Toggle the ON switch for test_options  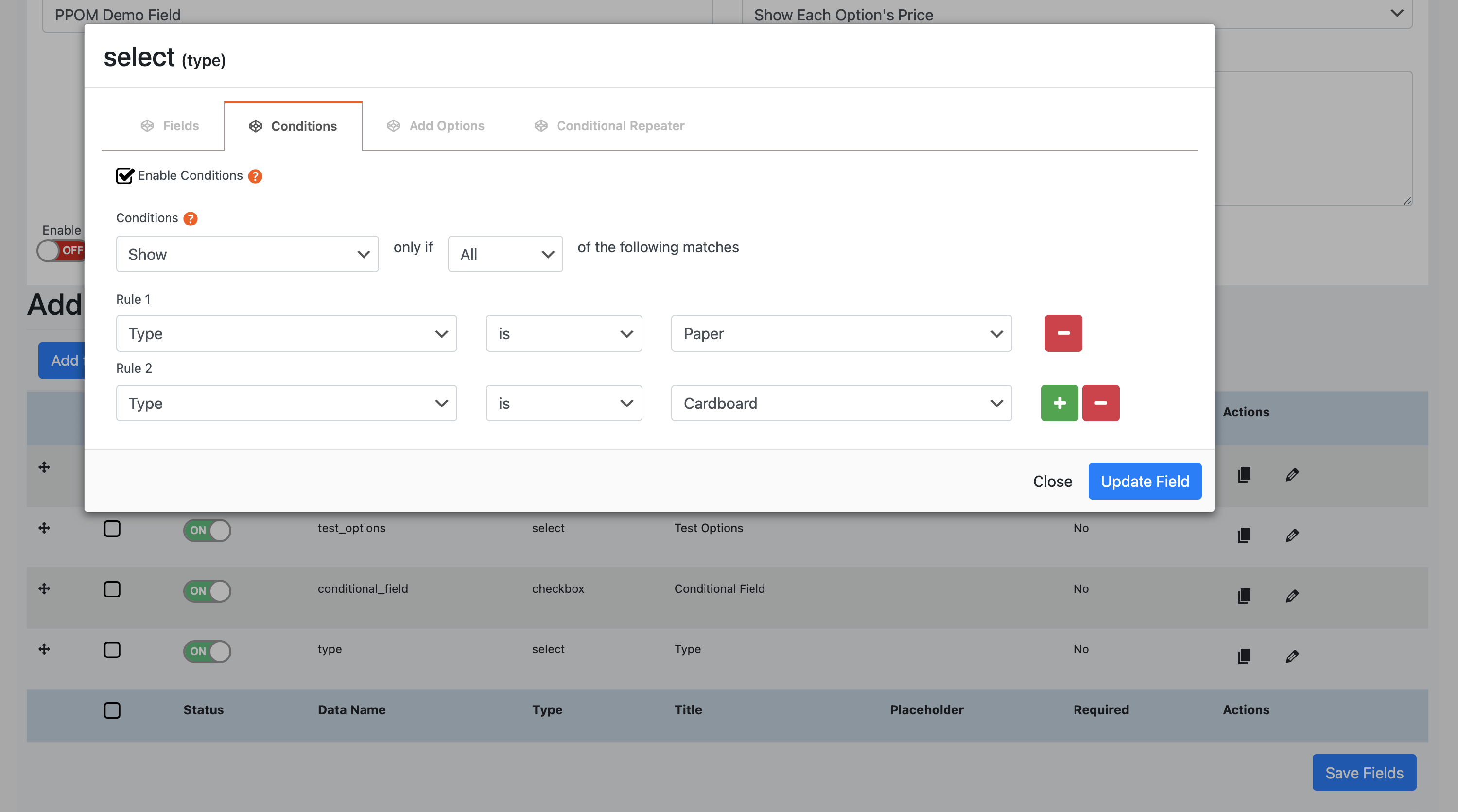click(207, 530)
